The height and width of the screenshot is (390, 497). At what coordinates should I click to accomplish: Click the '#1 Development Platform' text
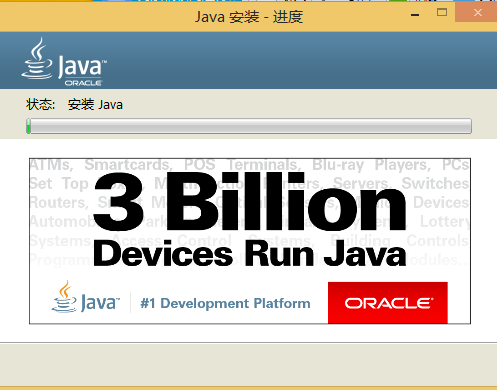click(225, 303)
